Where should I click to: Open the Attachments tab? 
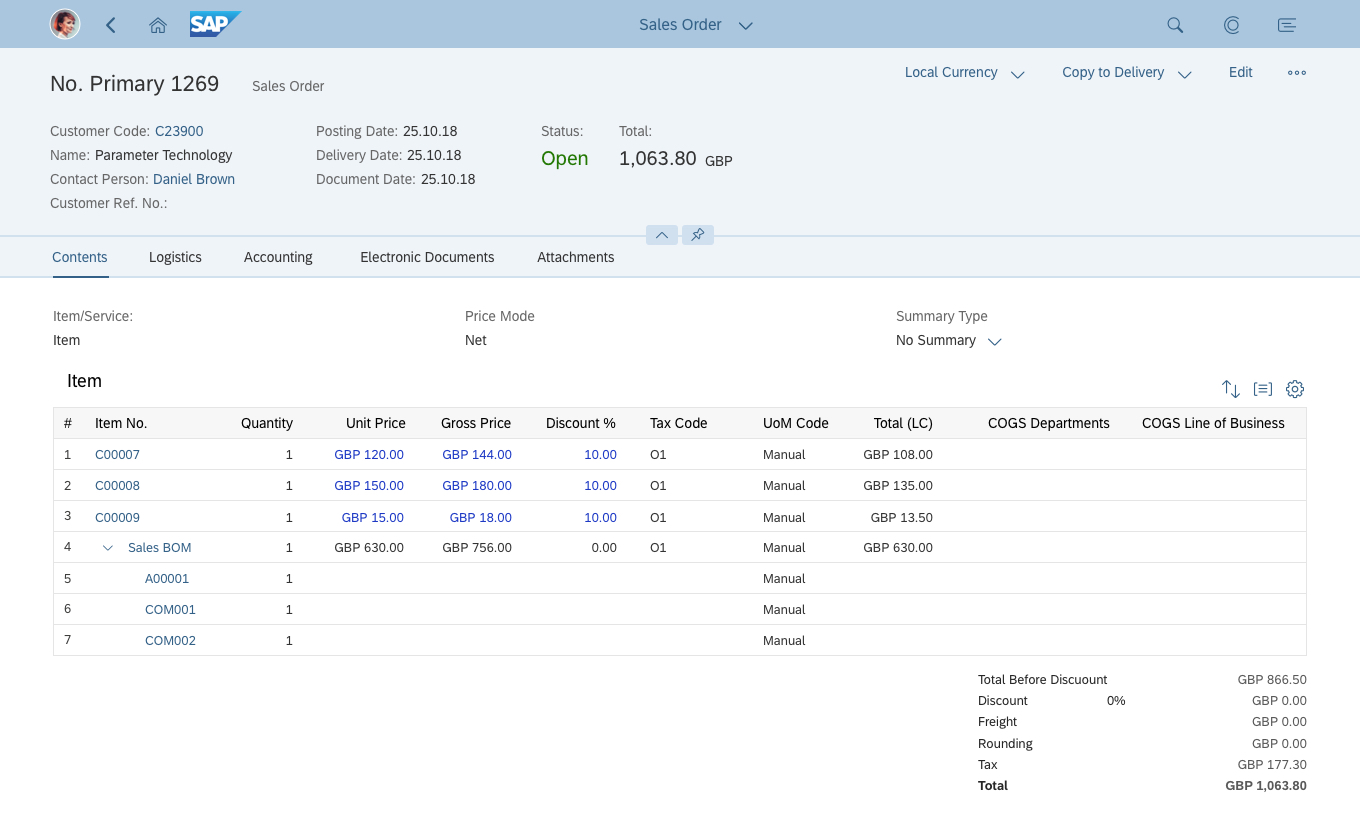[x=575, y=257]
